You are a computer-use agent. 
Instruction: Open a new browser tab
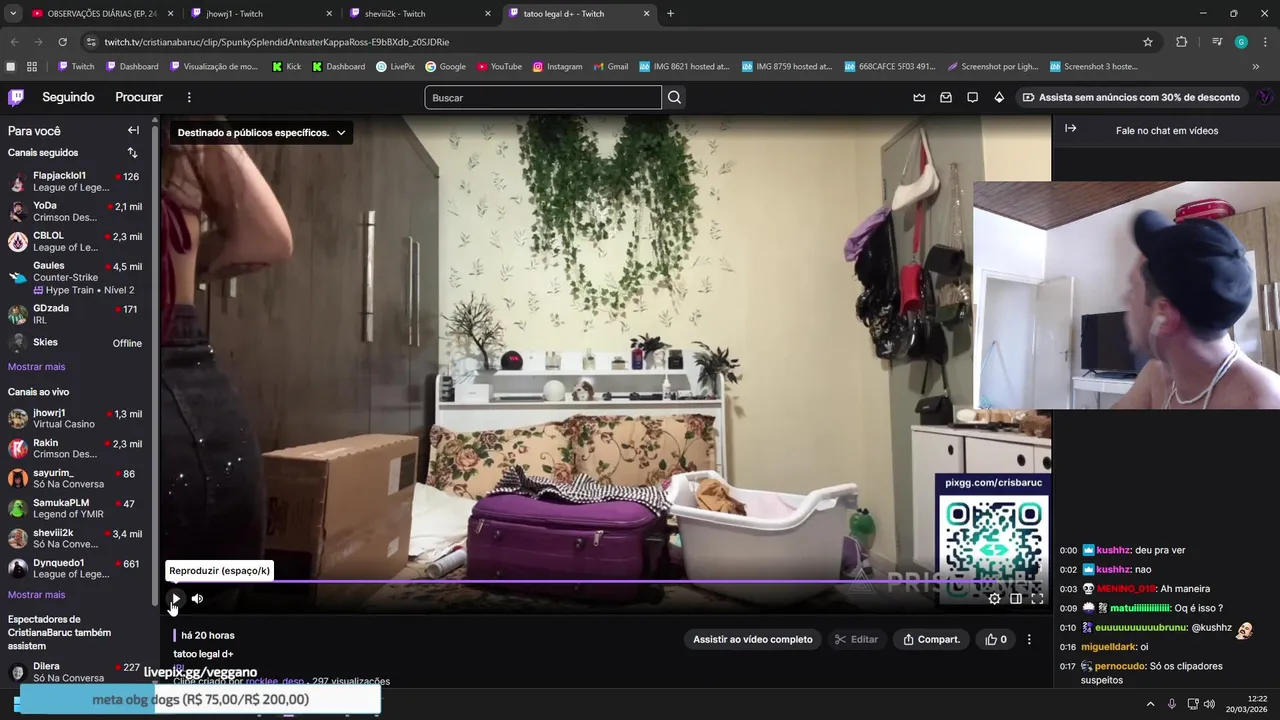pyautogui.click(x=670, y=14)
